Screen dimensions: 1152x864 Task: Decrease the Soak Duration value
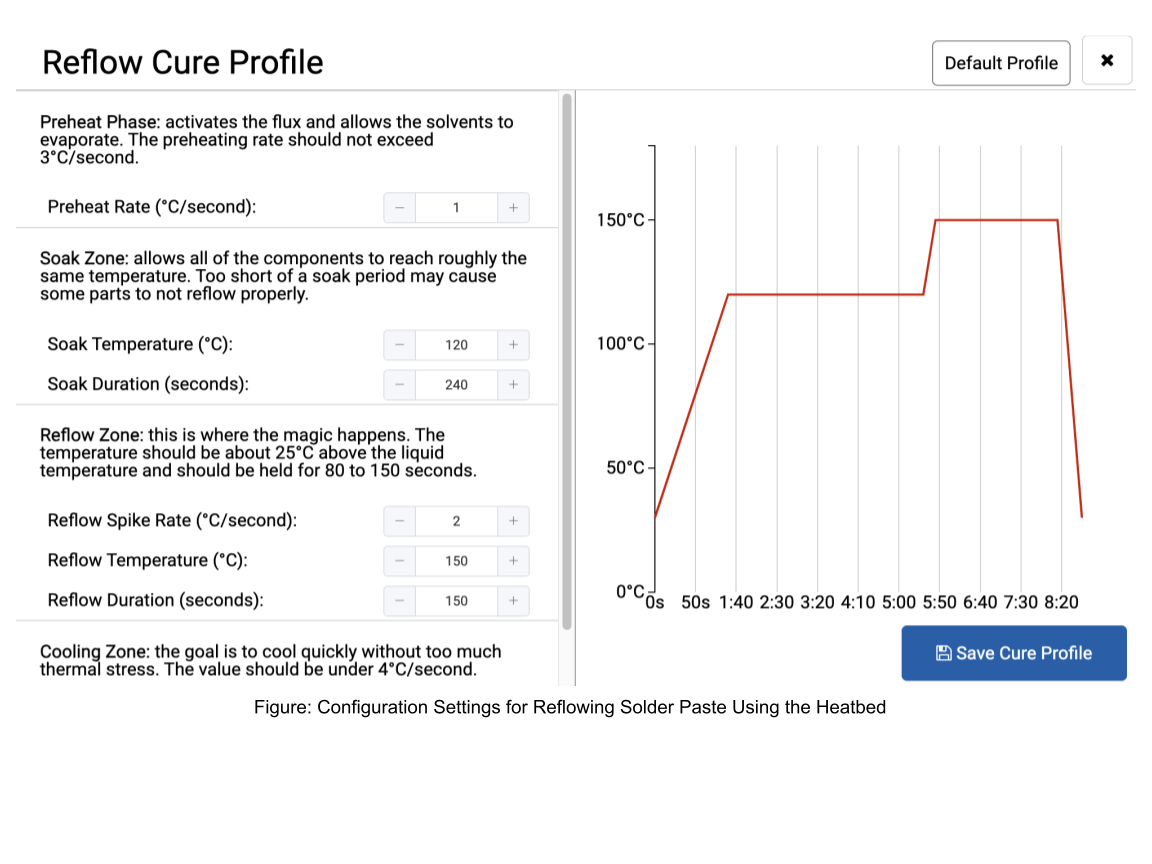point(400,385)
